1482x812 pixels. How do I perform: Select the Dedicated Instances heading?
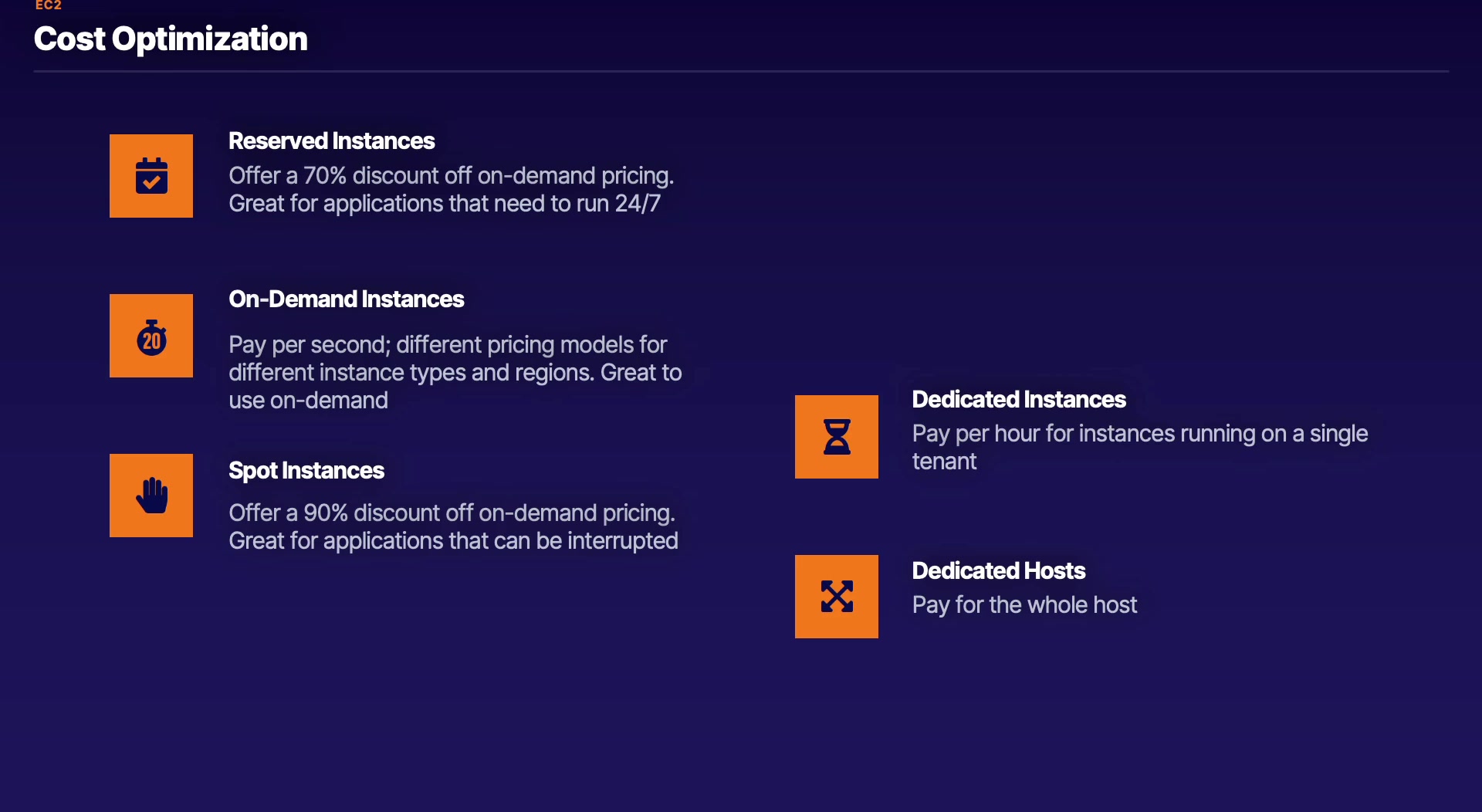[1018, 400]
